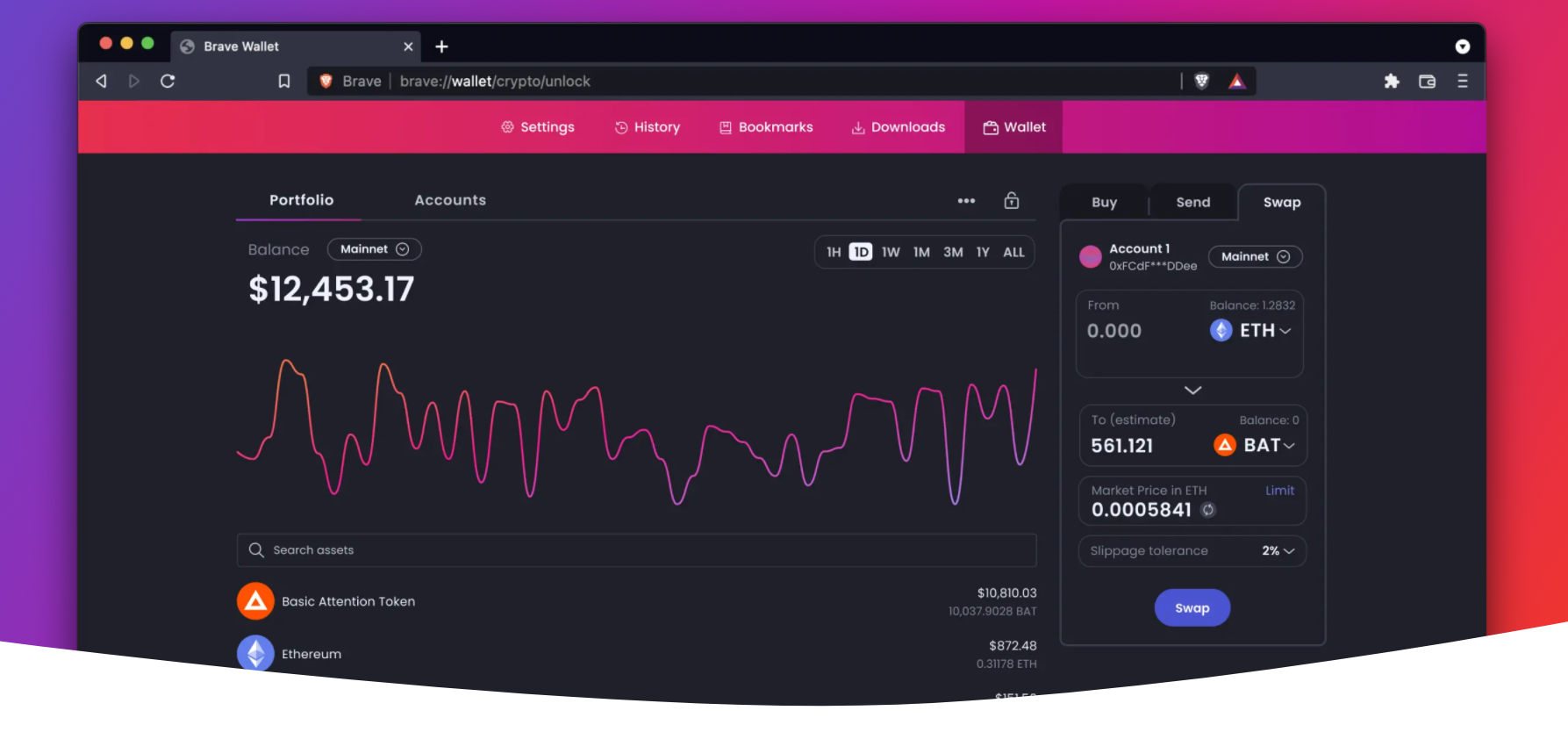
Task: Open Downloads in the top navigation bar
Action: pyautogui.click(x=899, y=127)
